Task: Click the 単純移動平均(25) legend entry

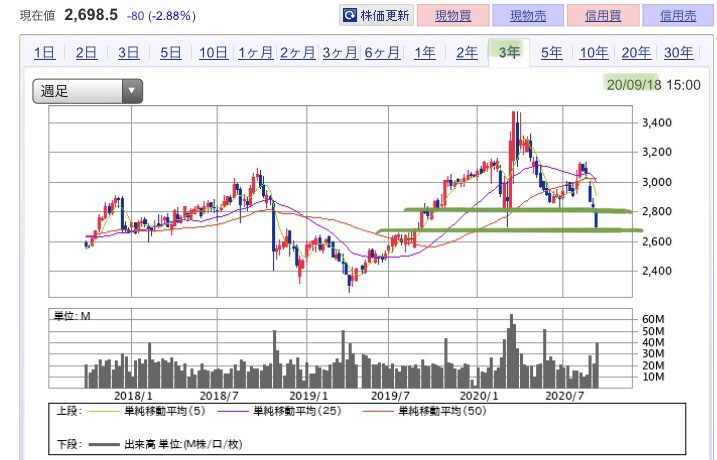Action: tap(280, 411)
